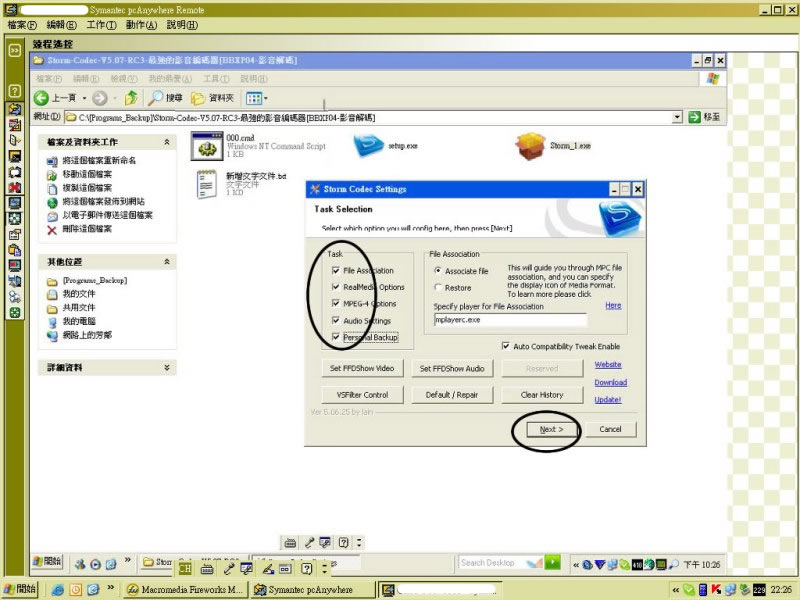Toggle the MPEG-4 Options checkbox

coord(336,303)
